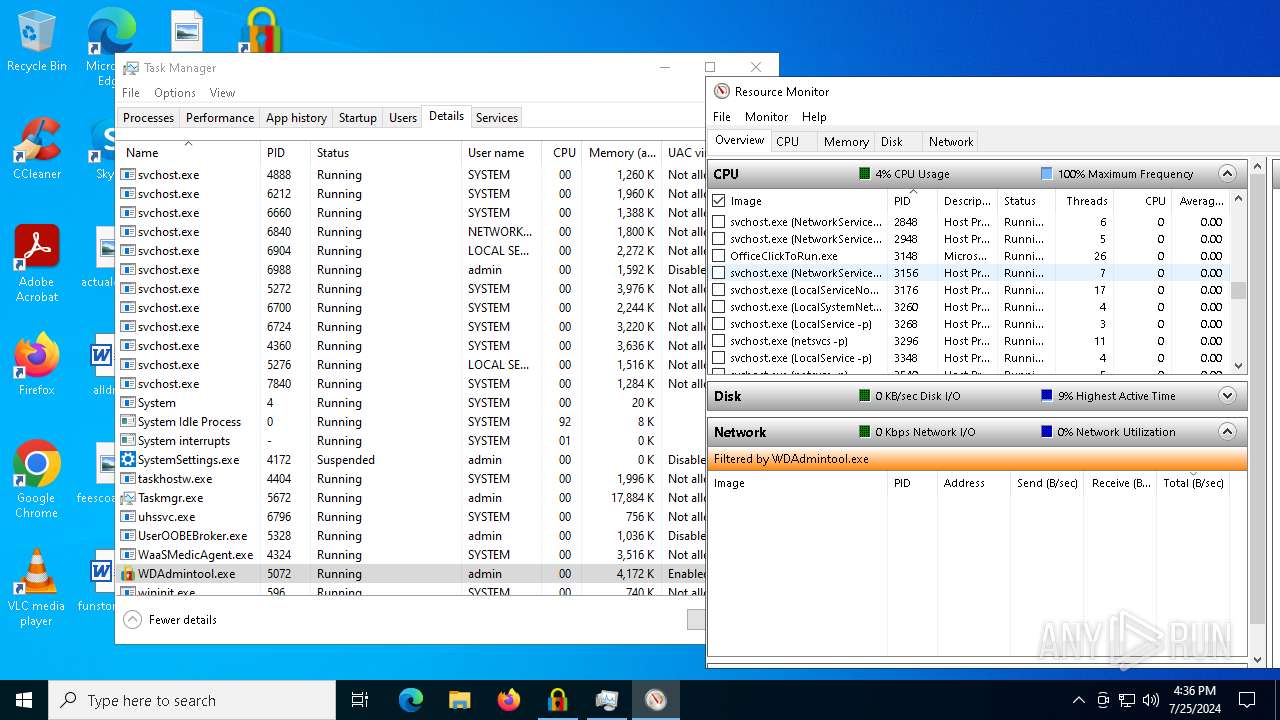The height and width of the screenshot is (720, 1280).
Task: Show hidden system tray icons
Action: click(x=1078, y=700)
